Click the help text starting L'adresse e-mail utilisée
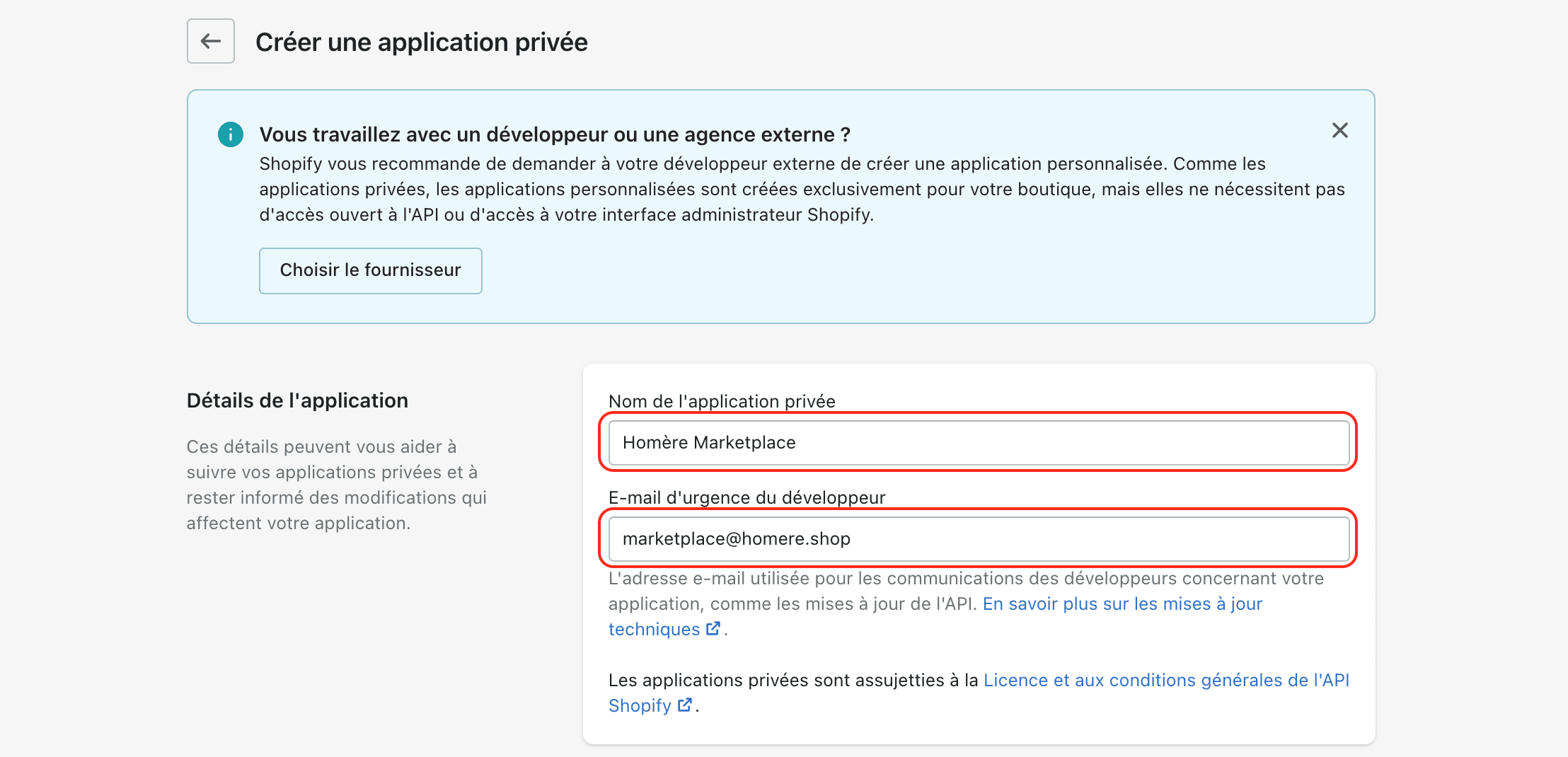Viewport: 1568px width, 757px height. (966, 591)
